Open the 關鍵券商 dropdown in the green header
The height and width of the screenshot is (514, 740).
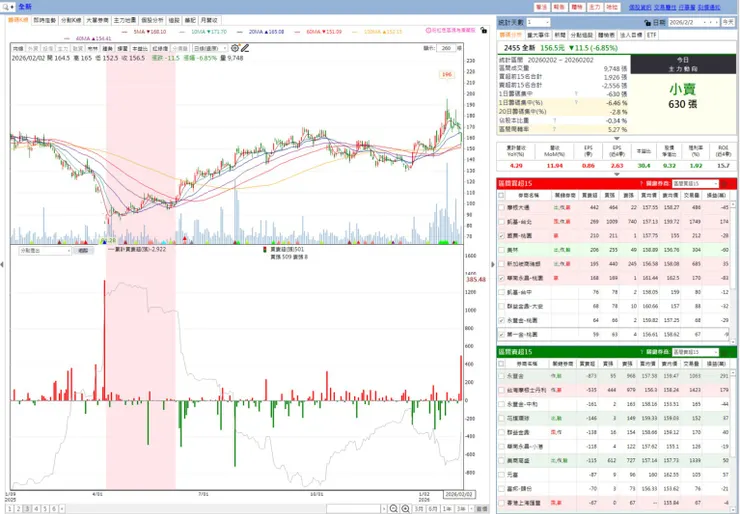(695, 352)
